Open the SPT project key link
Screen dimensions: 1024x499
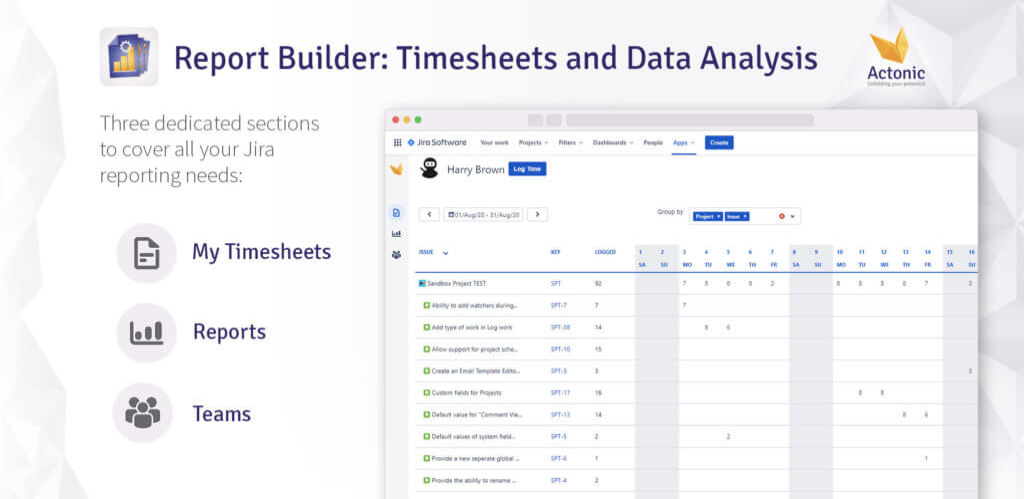tap(556, 283)
